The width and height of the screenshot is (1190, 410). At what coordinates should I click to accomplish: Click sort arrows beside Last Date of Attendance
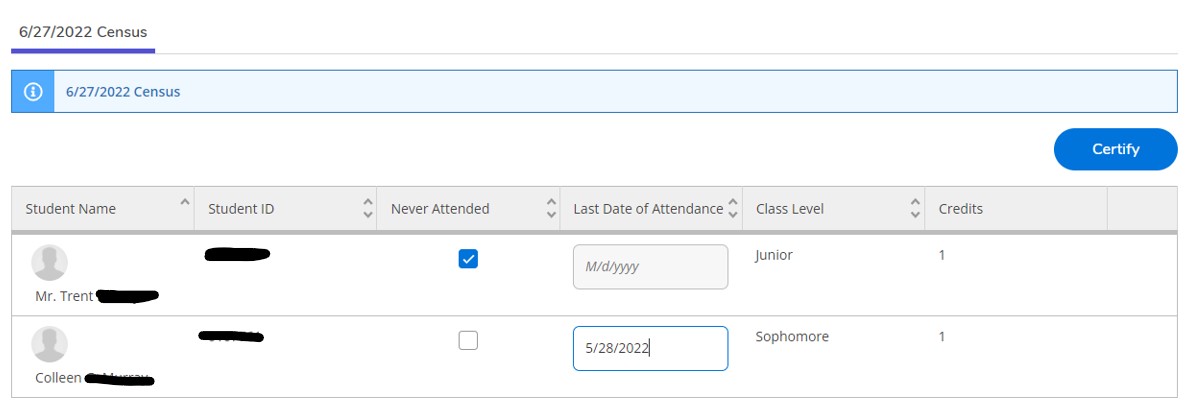(x=734, y=209)
